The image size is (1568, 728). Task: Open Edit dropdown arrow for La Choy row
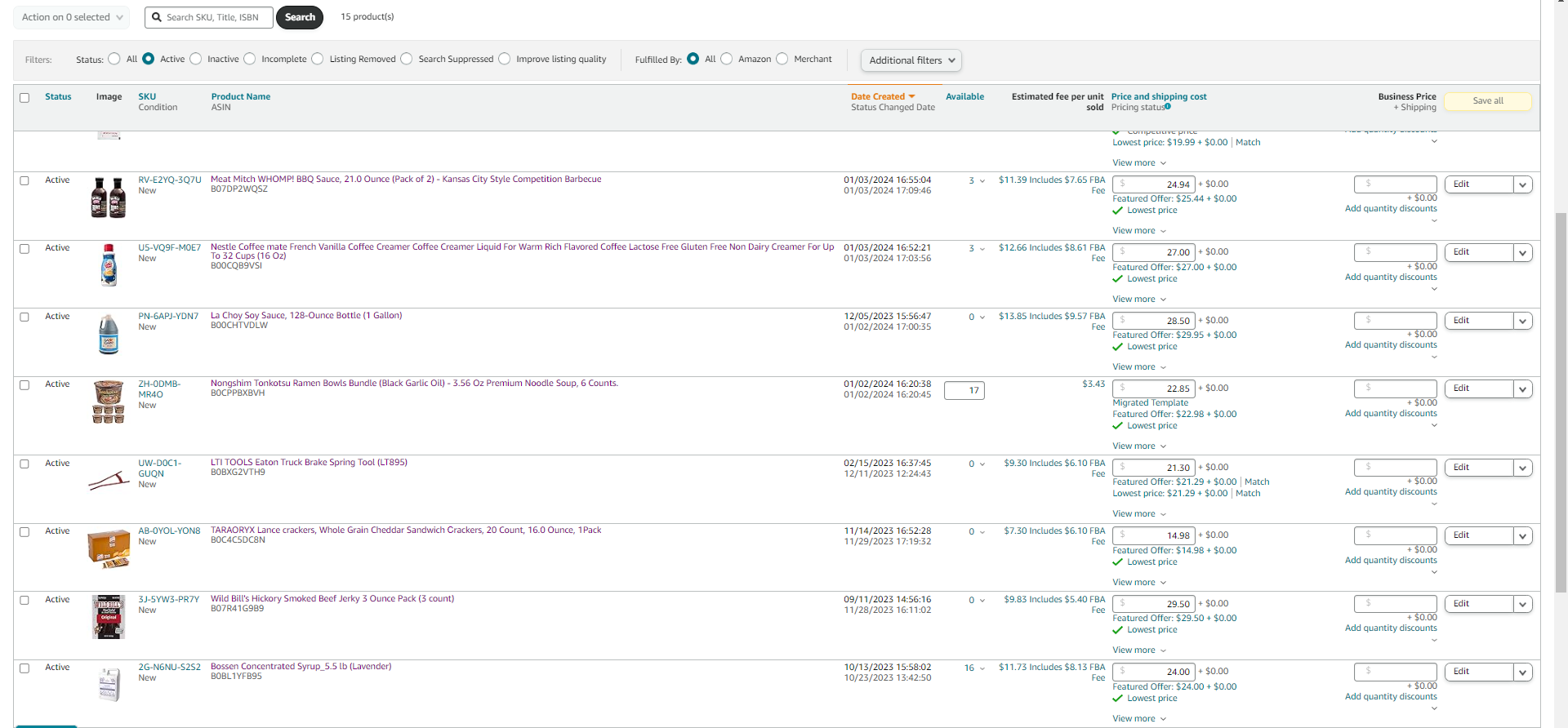point(1522,322)
